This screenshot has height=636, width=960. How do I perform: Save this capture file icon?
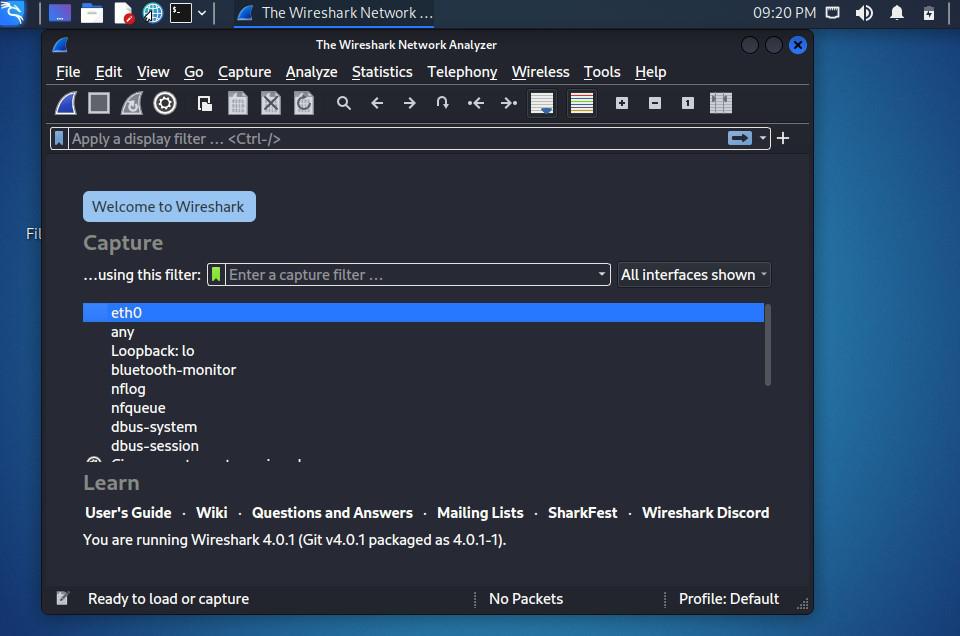(238, 103)
